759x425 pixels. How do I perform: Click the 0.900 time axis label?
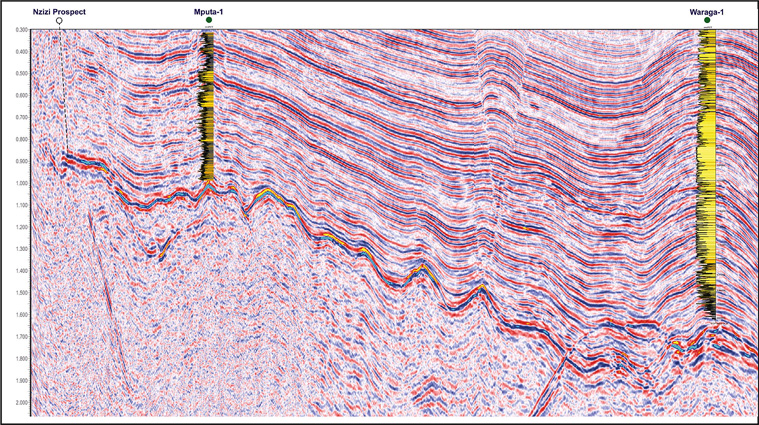click(21, 161)
